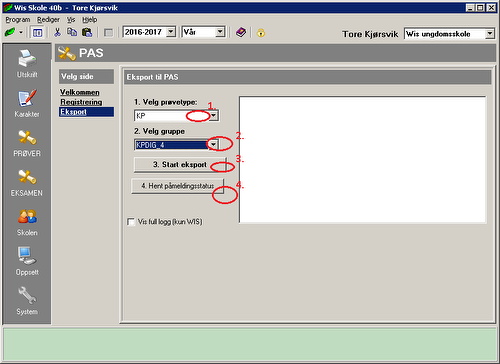The height and width of the screenshot is (364, 500).
Task: Click the 3. Start eksport button
Action: [x=180, y=165]
